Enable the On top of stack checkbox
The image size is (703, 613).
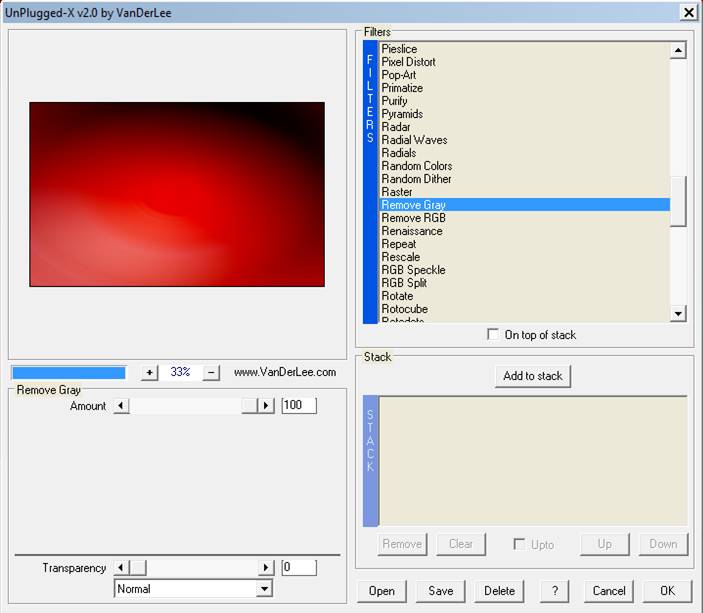click(493, 335)
